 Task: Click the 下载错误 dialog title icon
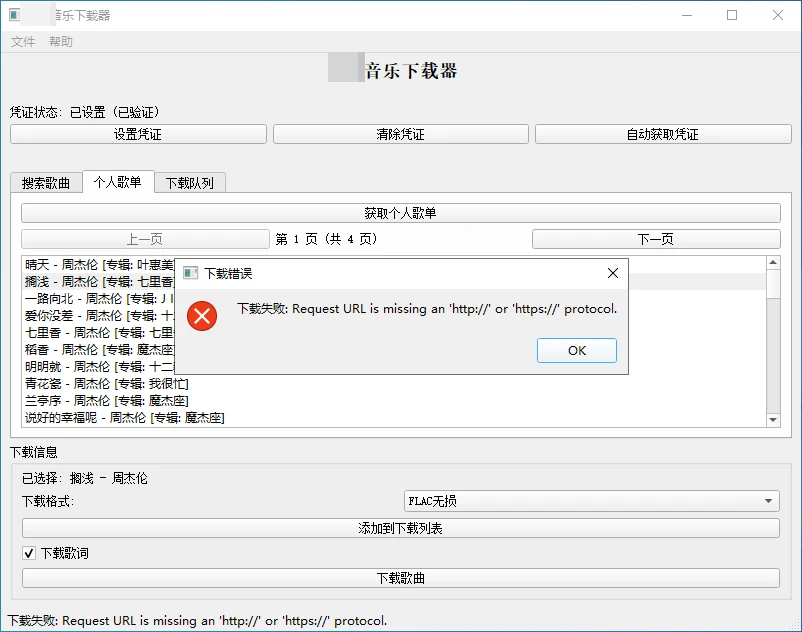(191, 273)
